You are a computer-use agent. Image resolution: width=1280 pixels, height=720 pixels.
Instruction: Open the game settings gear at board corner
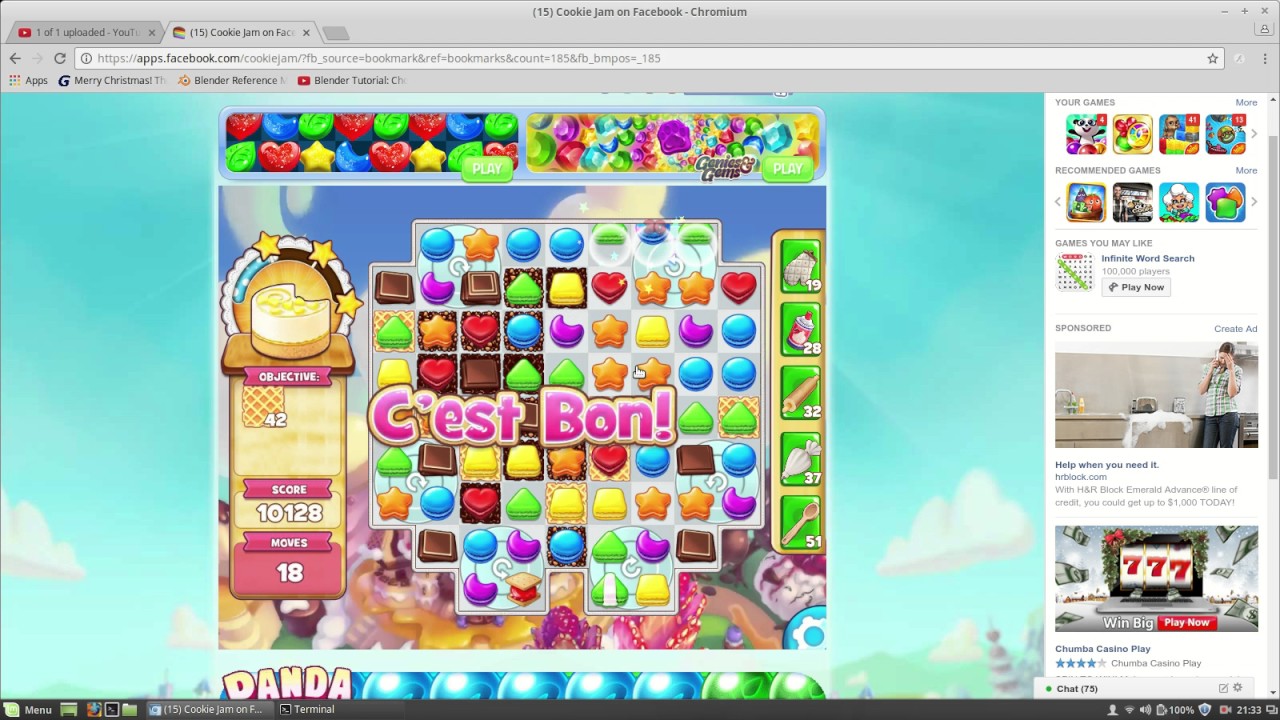812,634
